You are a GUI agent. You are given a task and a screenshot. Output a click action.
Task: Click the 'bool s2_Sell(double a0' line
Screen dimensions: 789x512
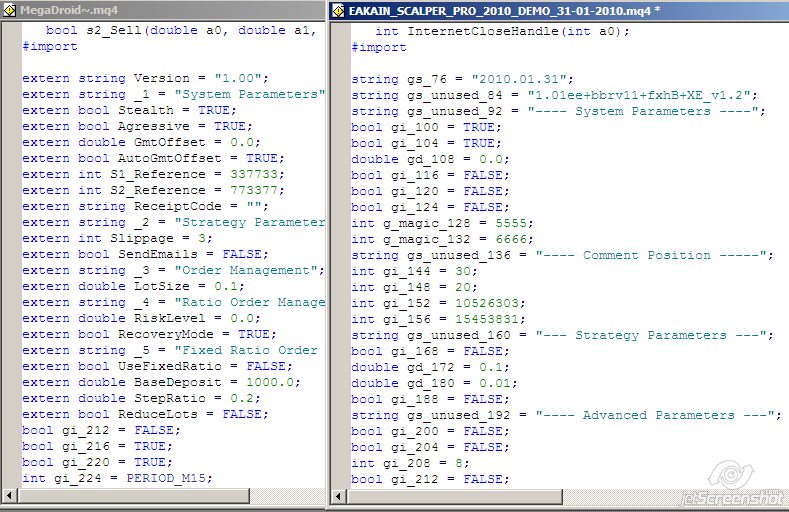(181, 31)
